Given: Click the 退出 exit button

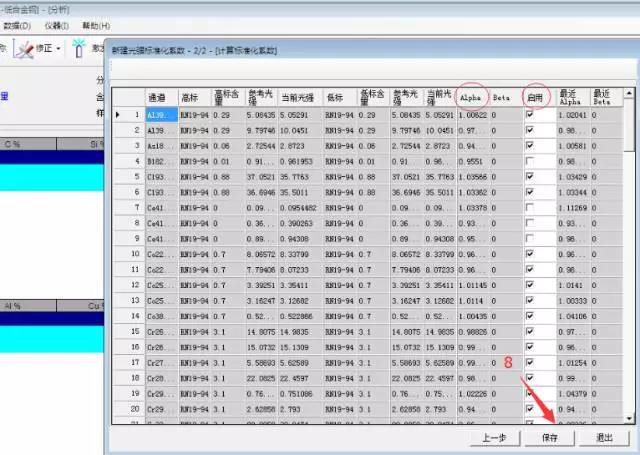Looking at the screenshot, I should tap(605, 437).
